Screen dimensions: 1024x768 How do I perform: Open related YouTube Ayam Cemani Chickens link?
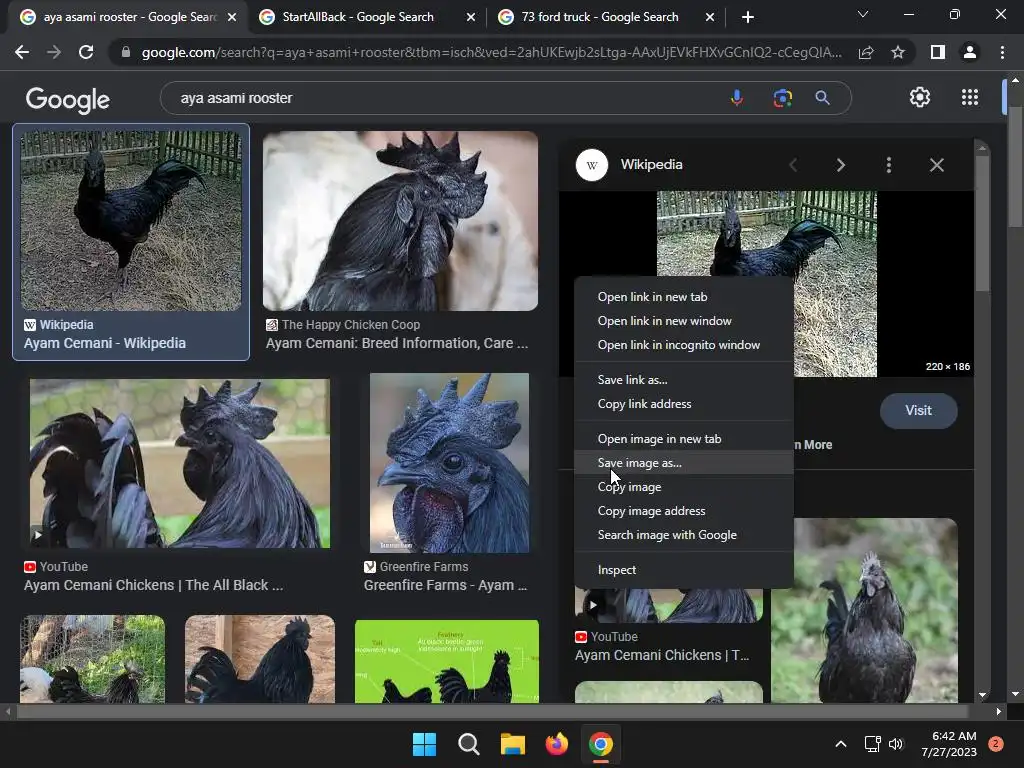pos(662,656)
